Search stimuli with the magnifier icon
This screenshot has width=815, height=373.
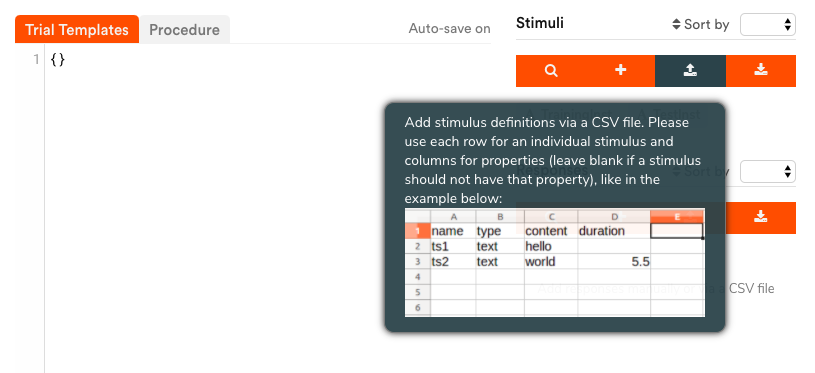tap(551, 71)
